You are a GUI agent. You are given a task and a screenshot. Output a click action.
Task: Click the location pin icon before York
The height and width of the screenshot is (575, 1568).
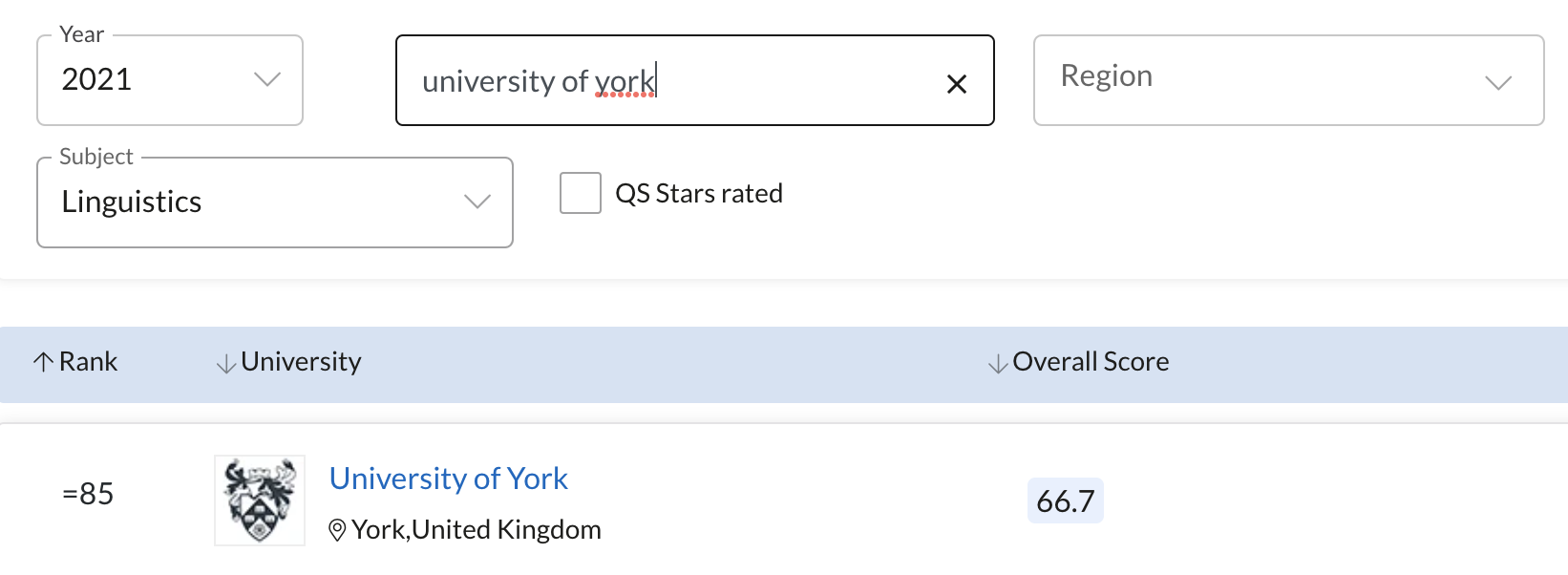click(x=337, y=530)
